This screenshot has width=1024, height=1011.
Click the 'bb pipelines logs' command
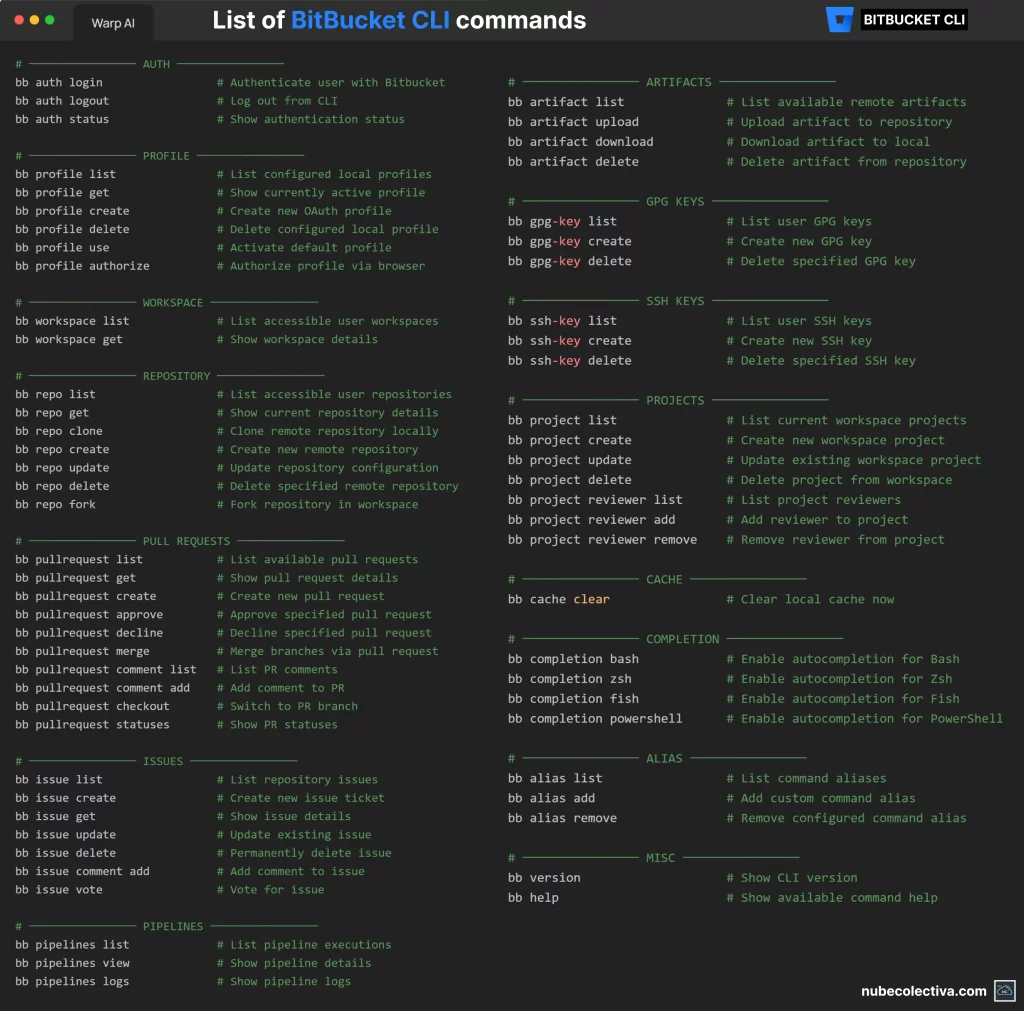coord(72,981)
